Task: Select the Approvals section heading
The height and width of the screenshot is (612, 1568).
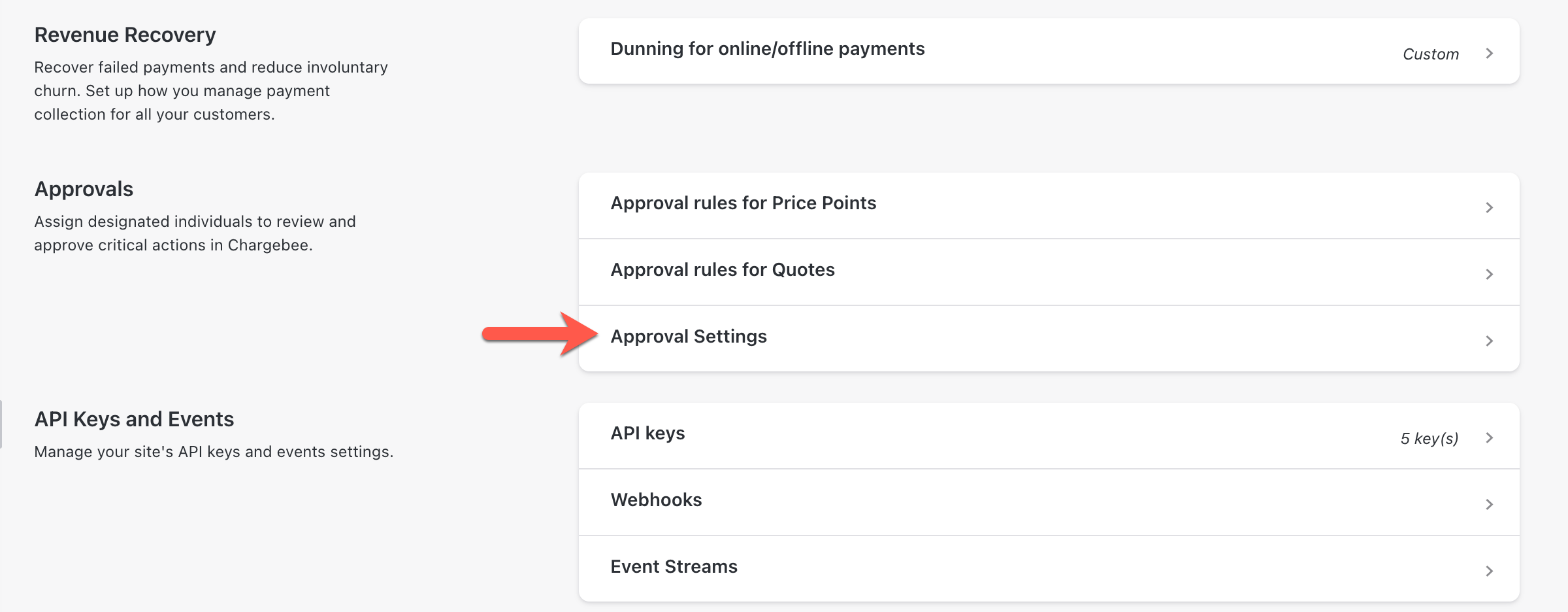Action: pos(84,189)
